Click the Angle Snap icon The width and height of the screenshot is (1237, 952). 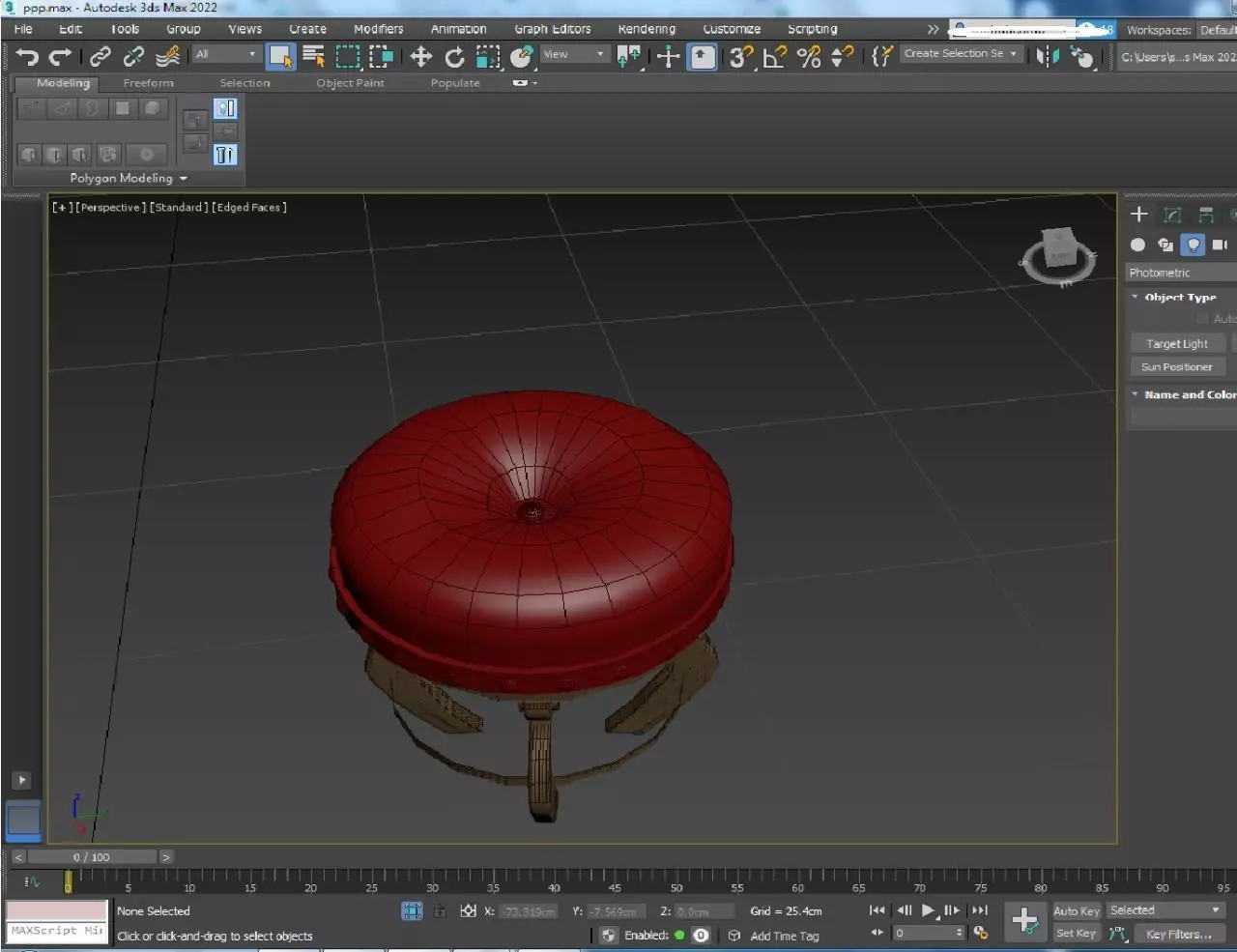(774, 57)
